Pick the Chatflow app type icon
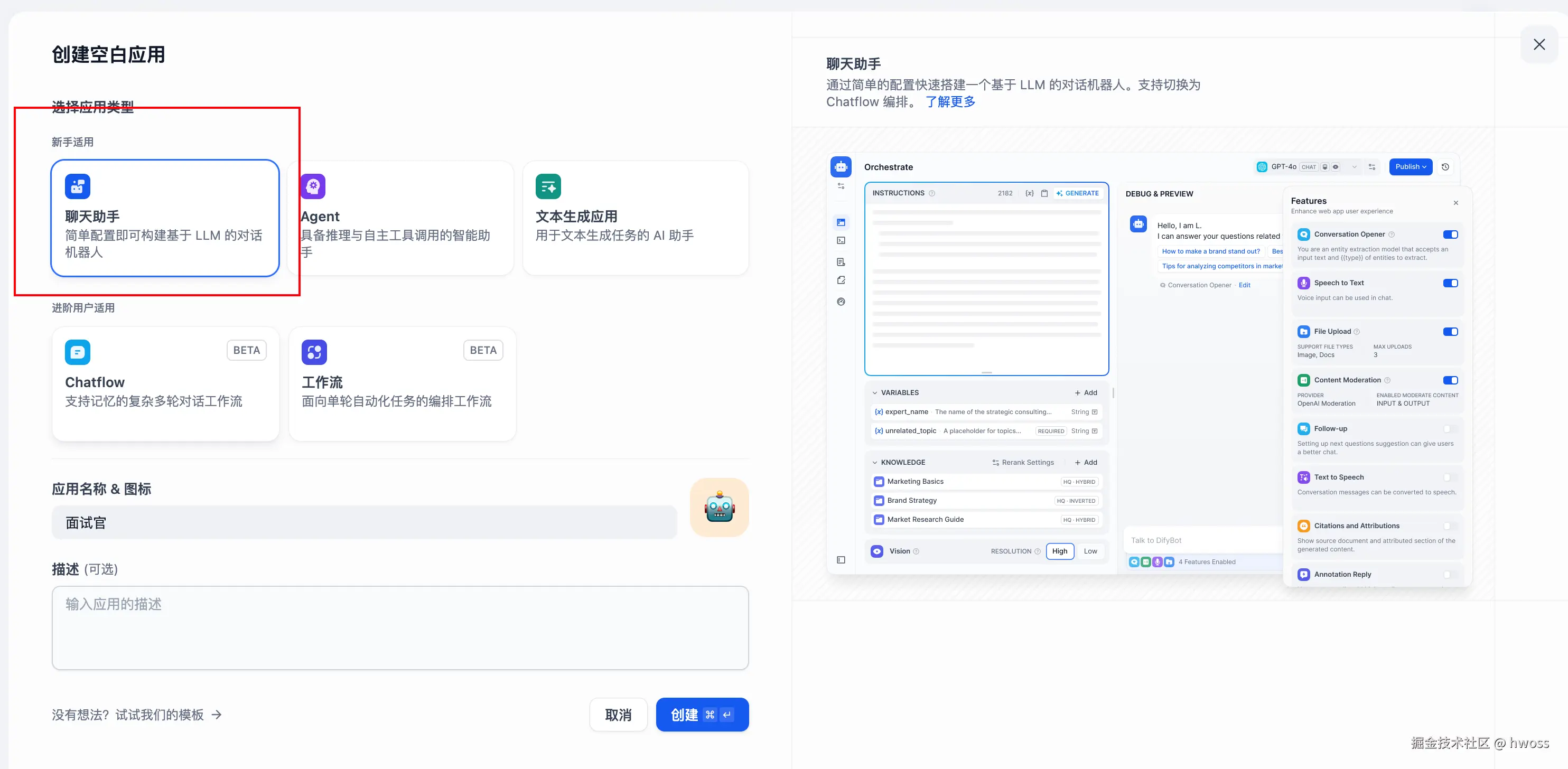1568x769 pixels. (x=77, y=352)
